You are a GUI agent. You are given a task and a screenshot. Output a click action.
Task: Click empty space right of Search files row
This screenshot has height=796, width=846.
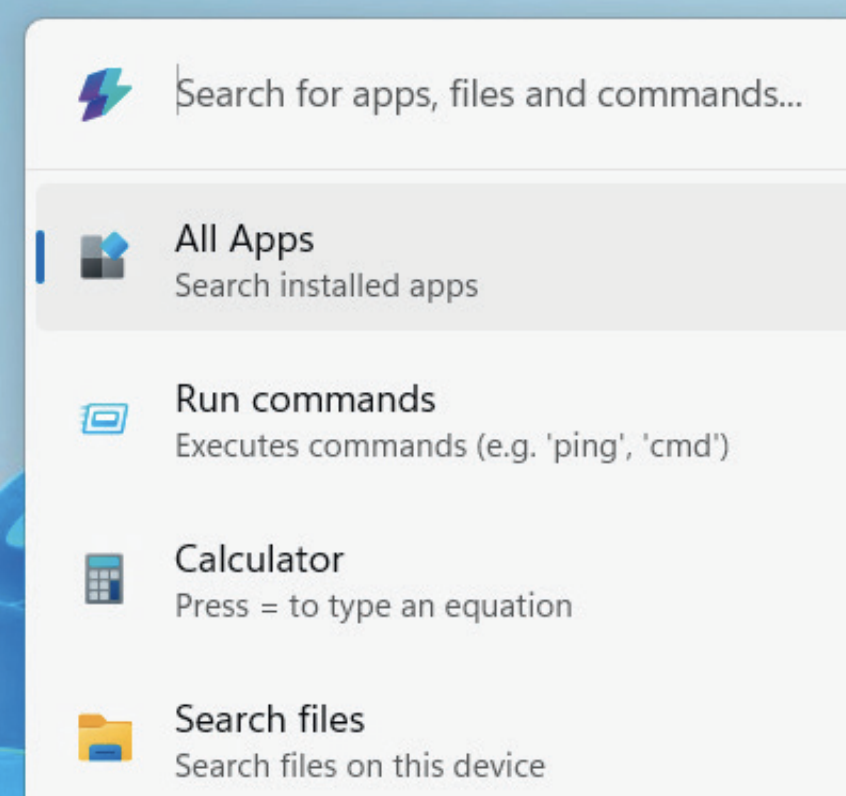(x=700, y=738)
